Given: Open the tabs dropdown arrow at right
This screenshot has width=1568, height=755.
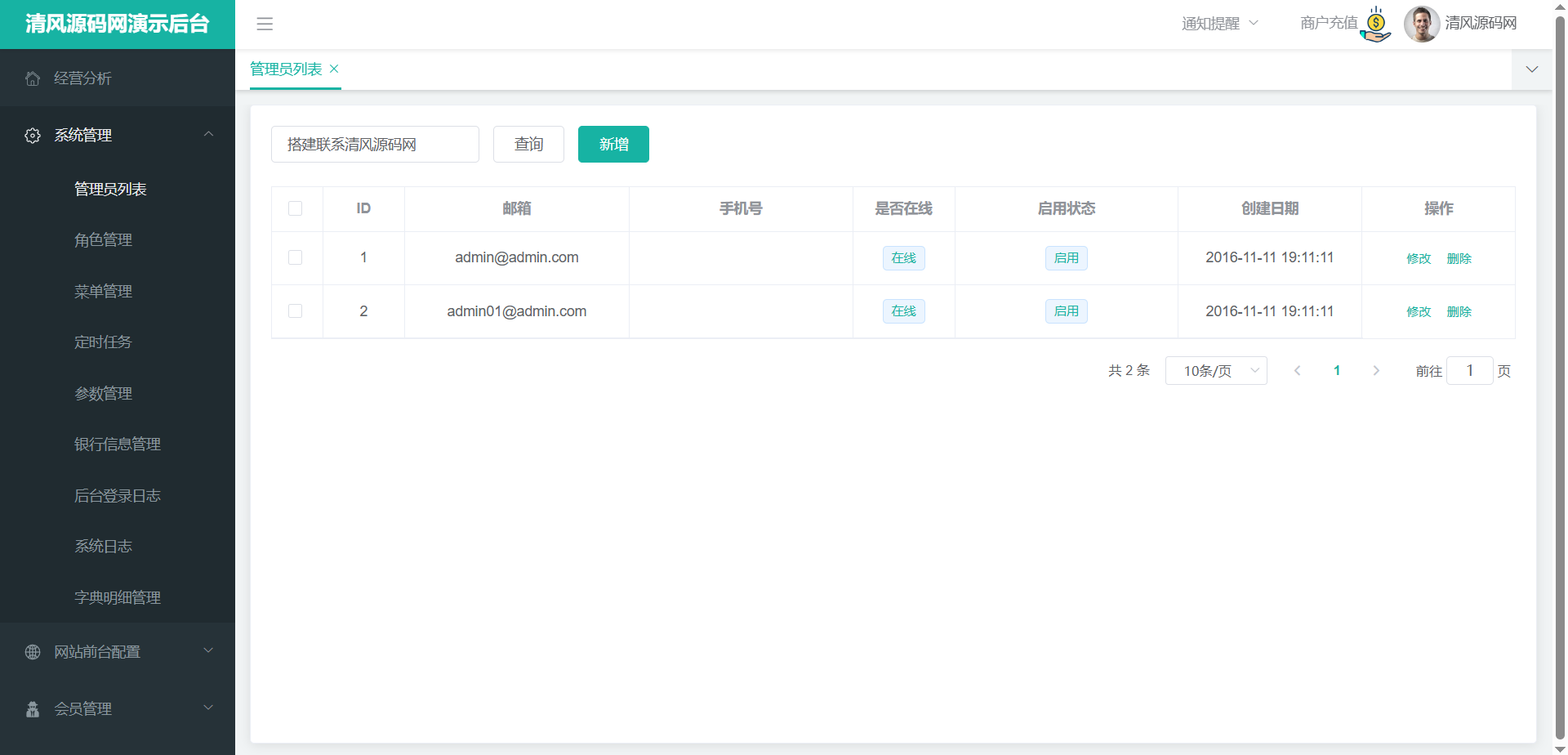Looking at the screenshot, I should pyautogui.click(x=1532, y=69).
